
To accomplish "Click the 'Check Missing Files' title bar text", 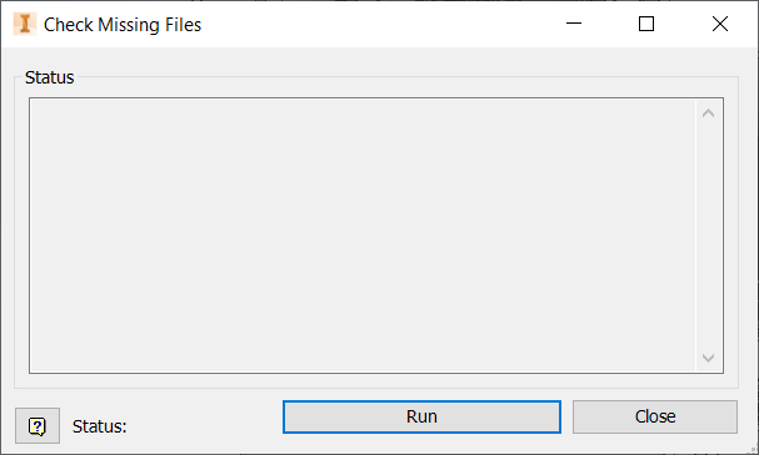I will point(122,25).
